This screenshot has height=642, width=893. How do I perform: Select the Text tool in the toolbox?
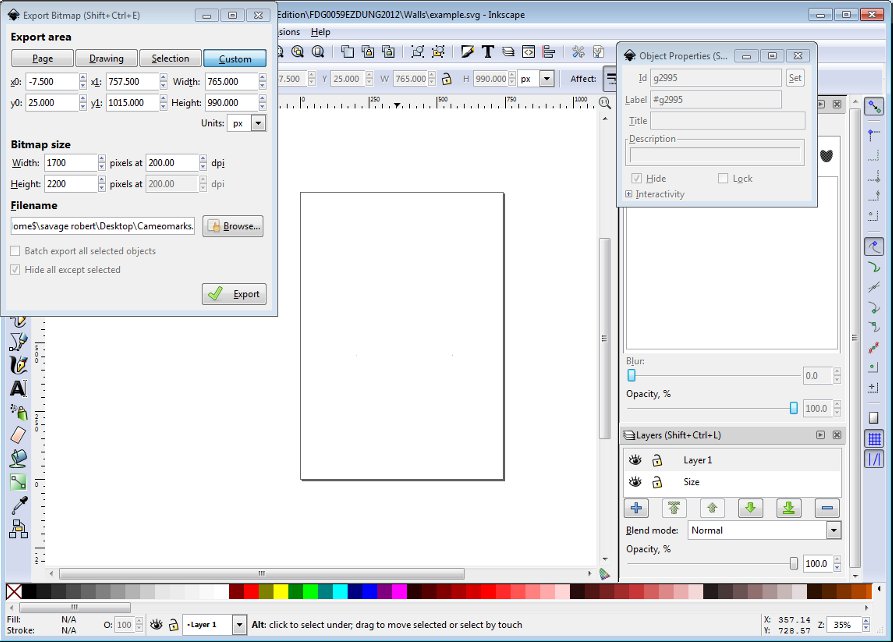pyautogui.click(x=18, y=388)
